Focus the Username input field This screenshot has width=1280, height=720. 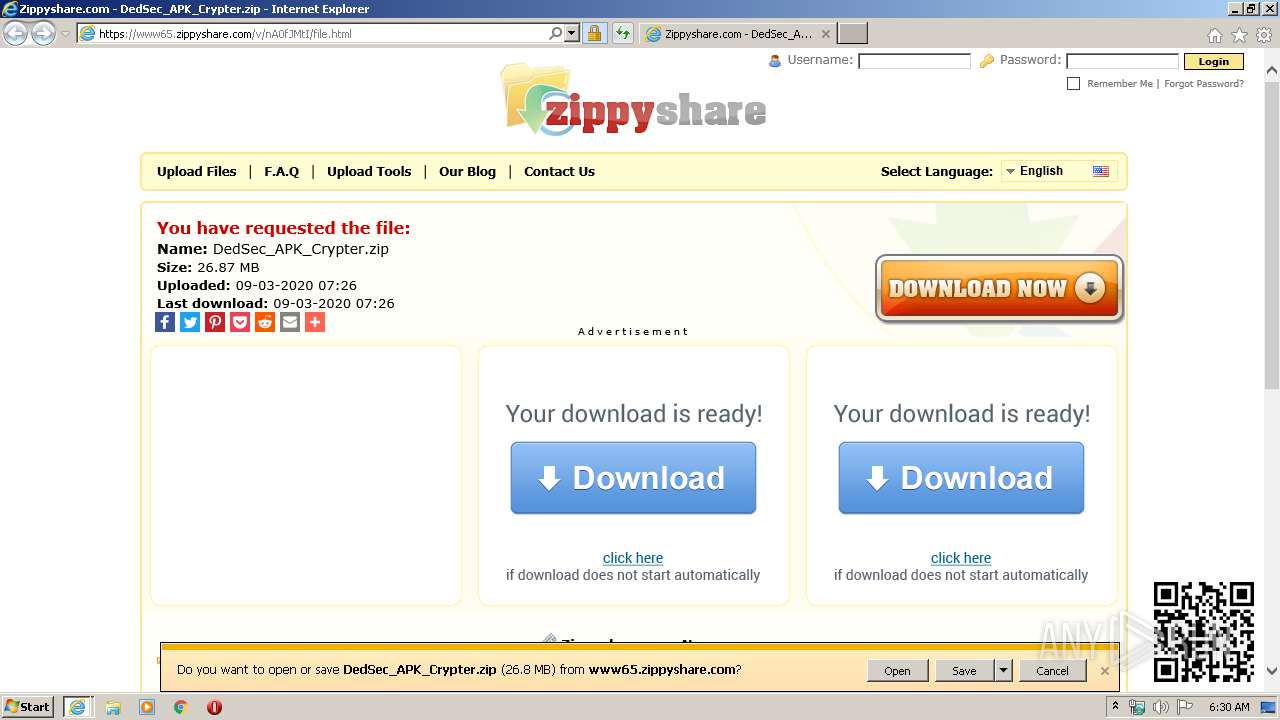(914, 61)
